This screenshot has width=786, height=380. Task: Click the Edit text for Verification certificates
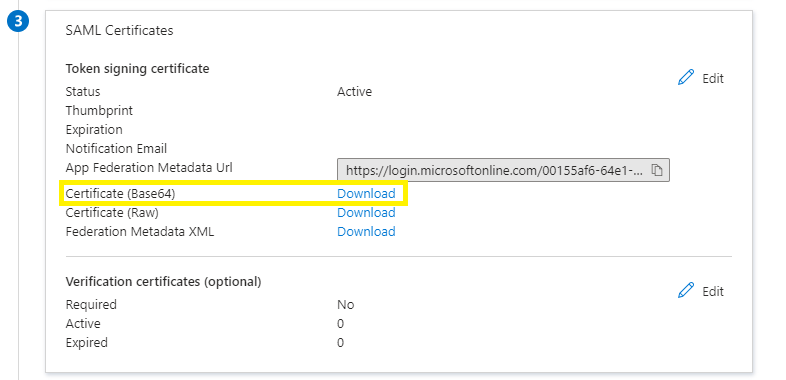[713, 291]
